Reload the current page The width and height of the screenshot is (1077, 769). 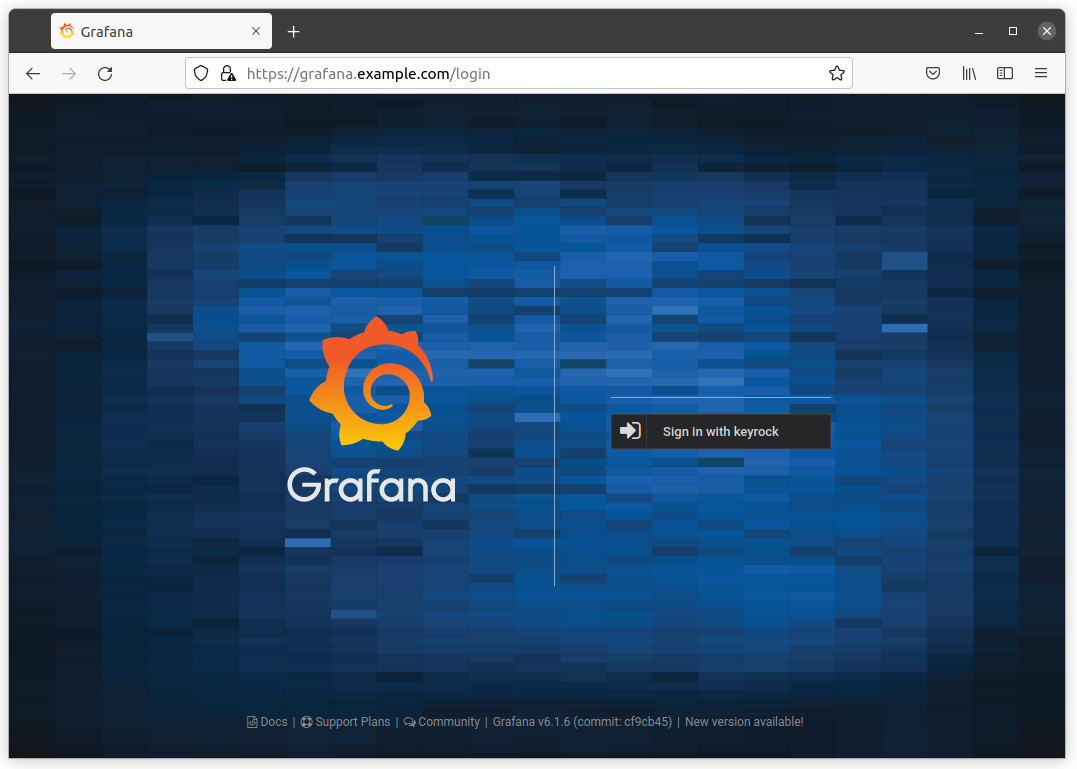105,73
